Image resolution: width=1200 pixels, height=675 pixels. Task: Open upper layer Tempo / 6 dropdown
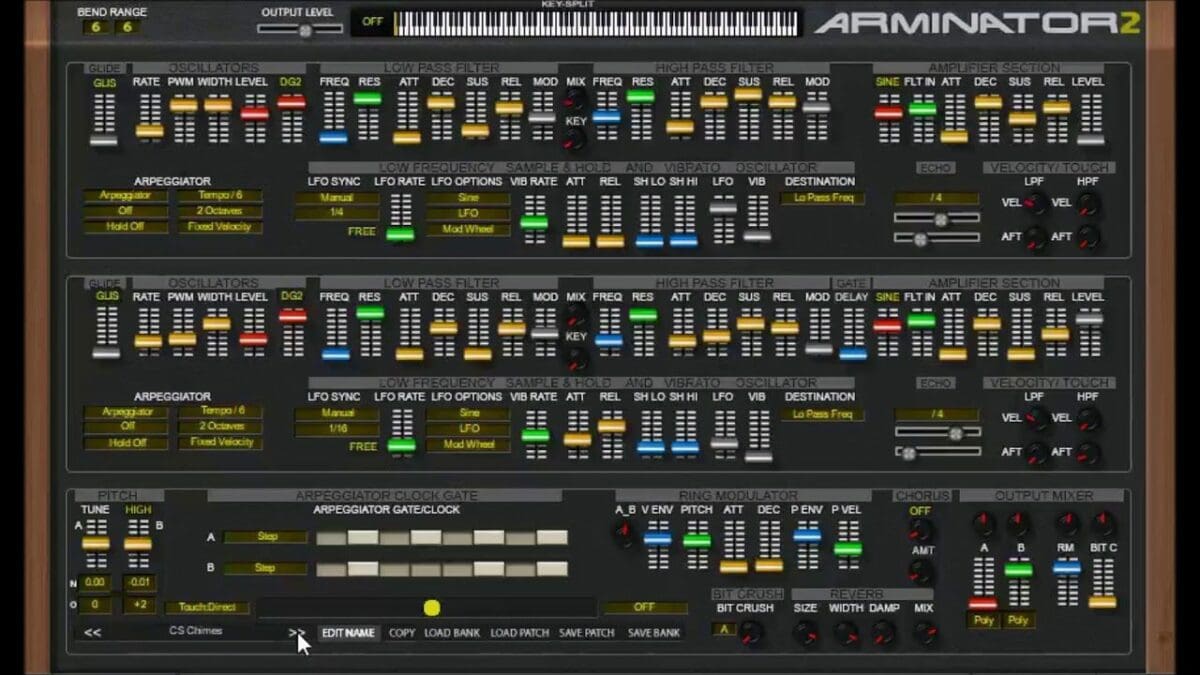click(221, 196)
